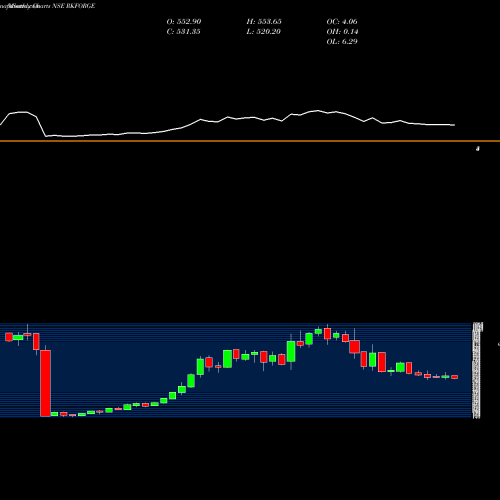Click the 'OL: 6.29' reading
The width and height of the screenshot is (500, 500).
342,42
